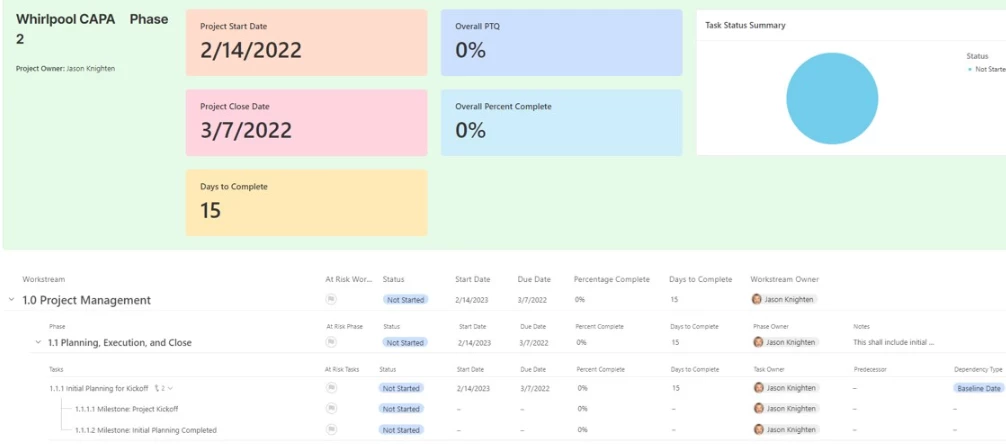Select the Days to Complete card
Screen dimensions: 1006x444
[307, 203]
